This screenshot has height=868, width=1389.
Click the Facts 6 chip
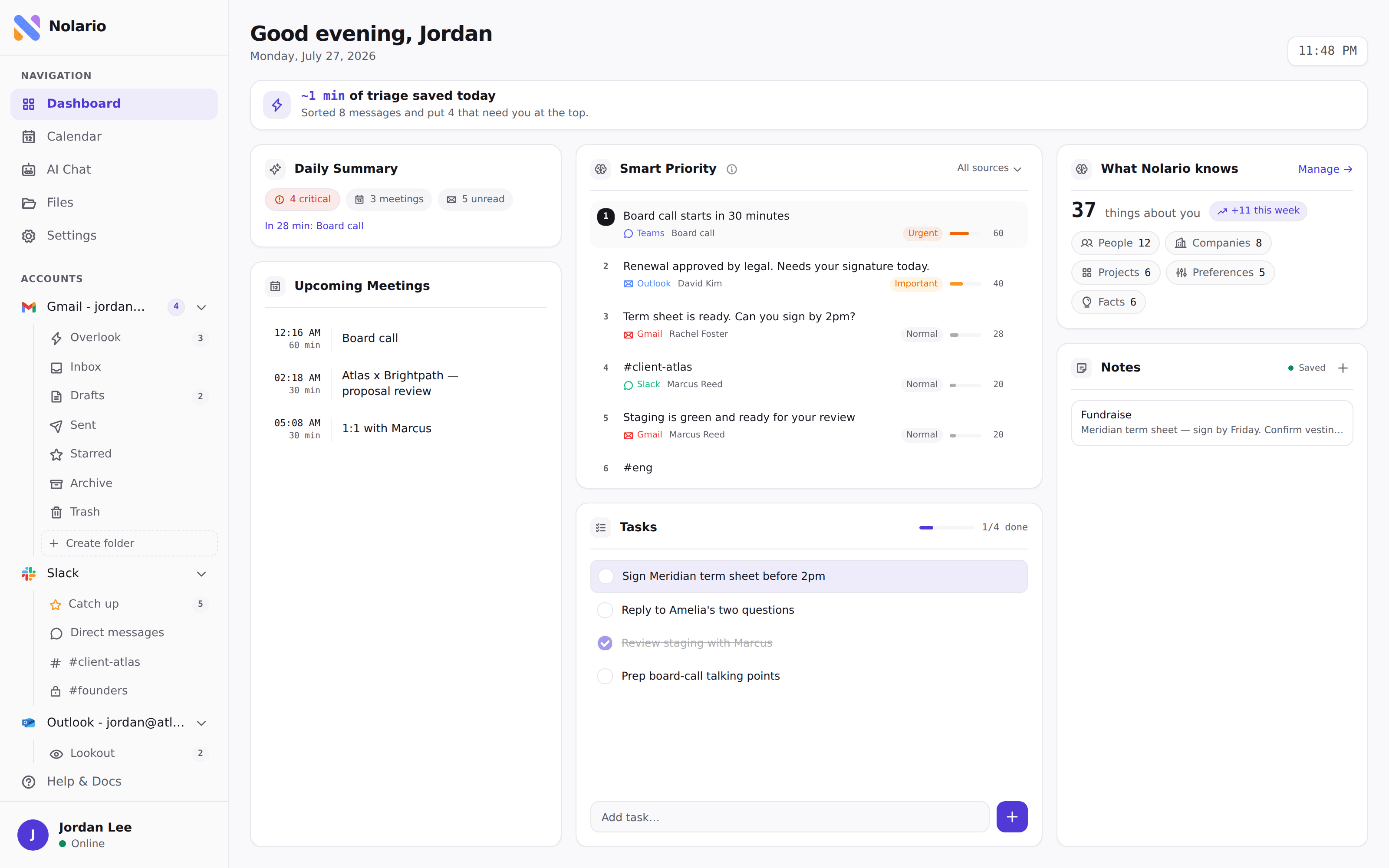[x=1108, y=302]
